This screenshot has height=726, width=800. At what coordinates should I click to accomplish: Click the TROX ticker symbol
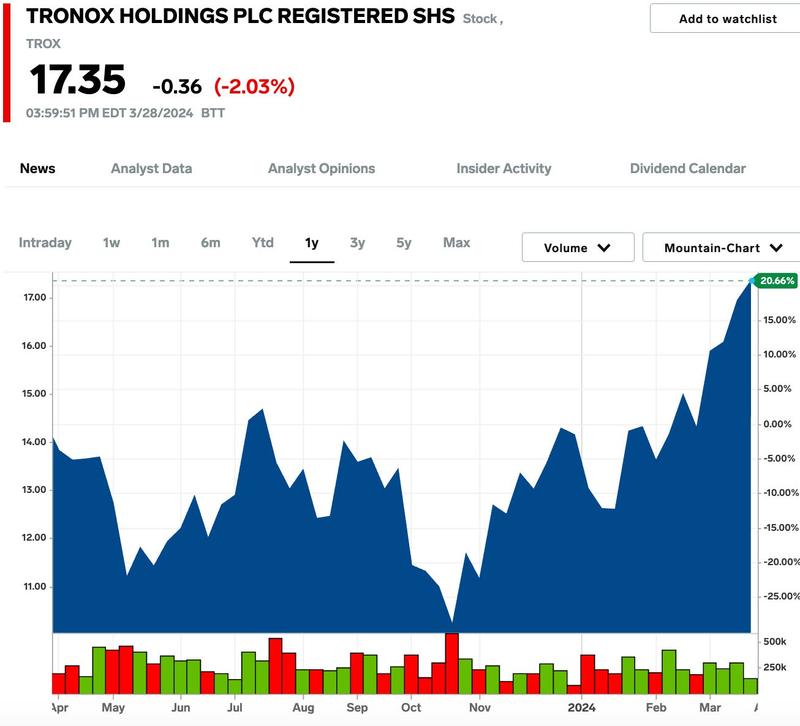[x=43, y=44]
